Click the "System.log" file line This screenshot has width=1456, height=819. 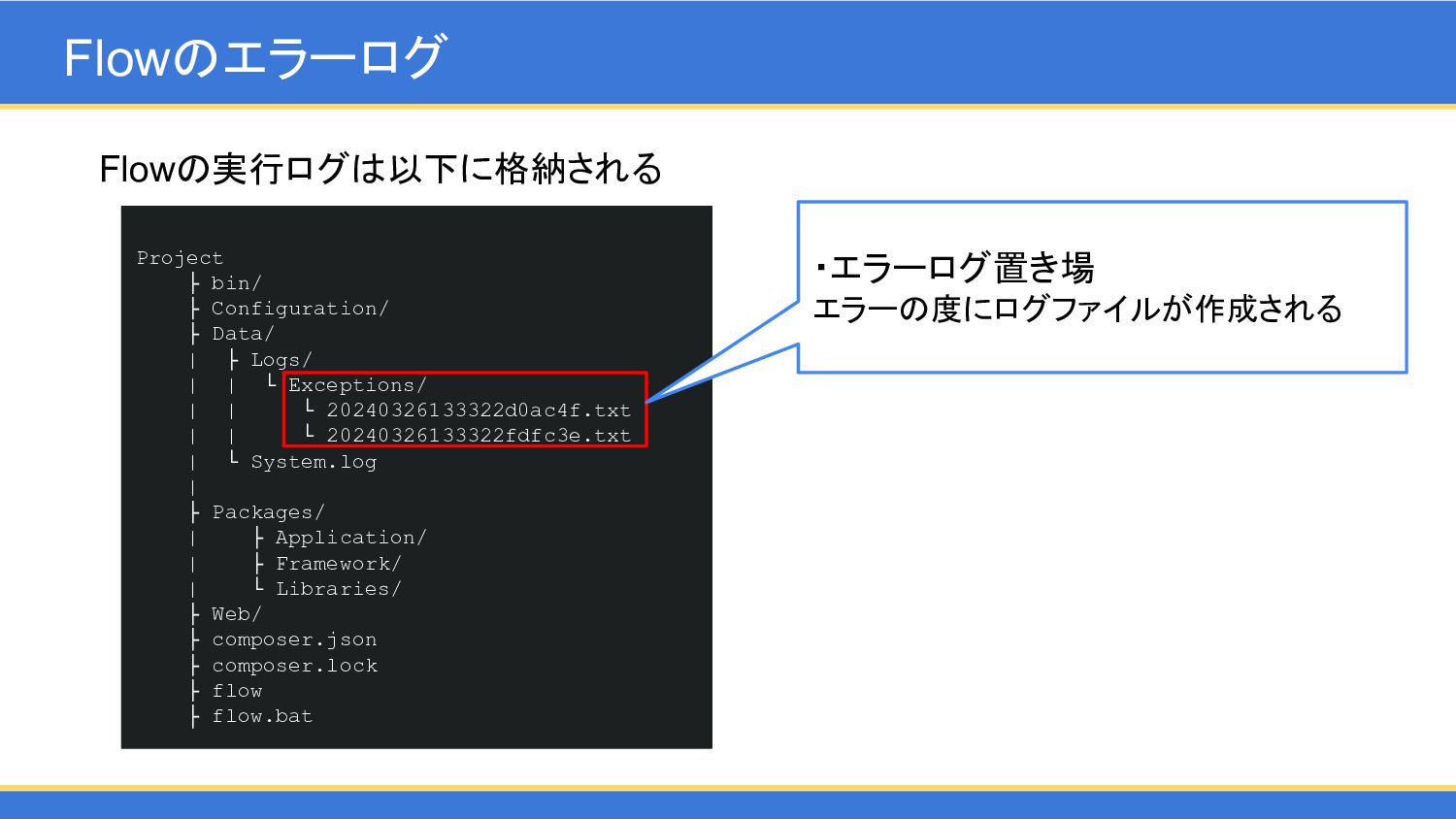click(314, 462)
